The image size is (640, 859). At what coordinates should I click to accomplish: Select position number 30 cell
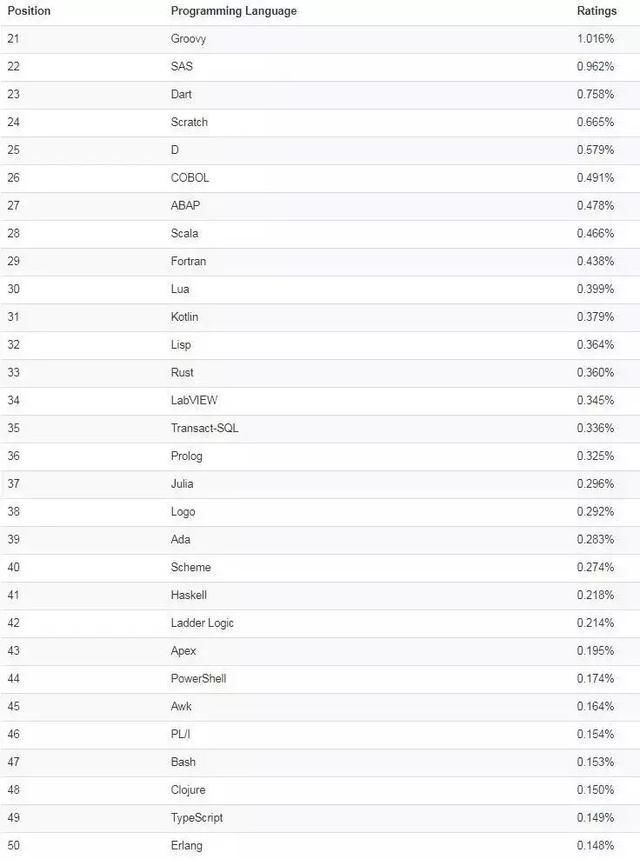pos(14,289)
